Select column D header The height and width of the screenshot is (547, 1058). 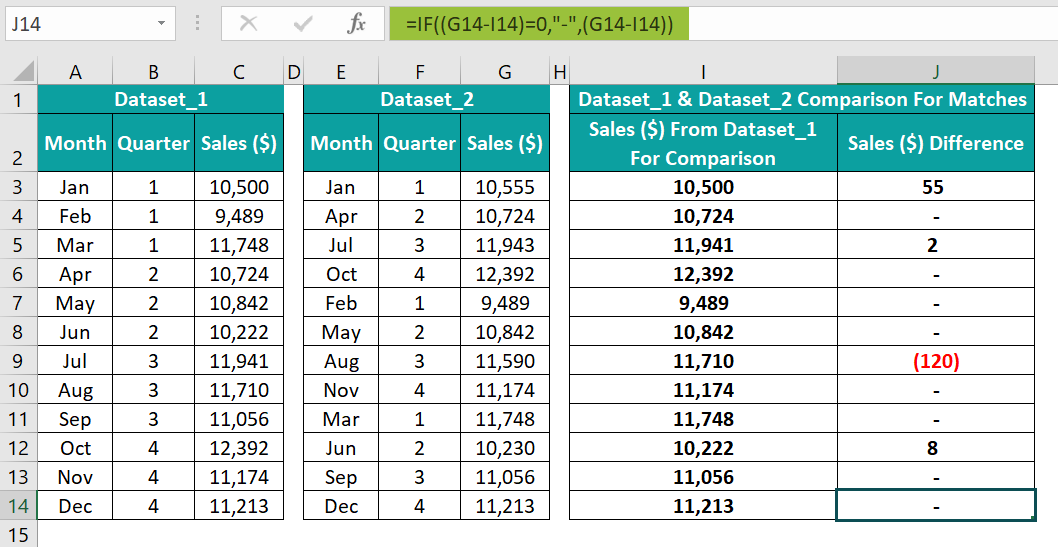294,71
